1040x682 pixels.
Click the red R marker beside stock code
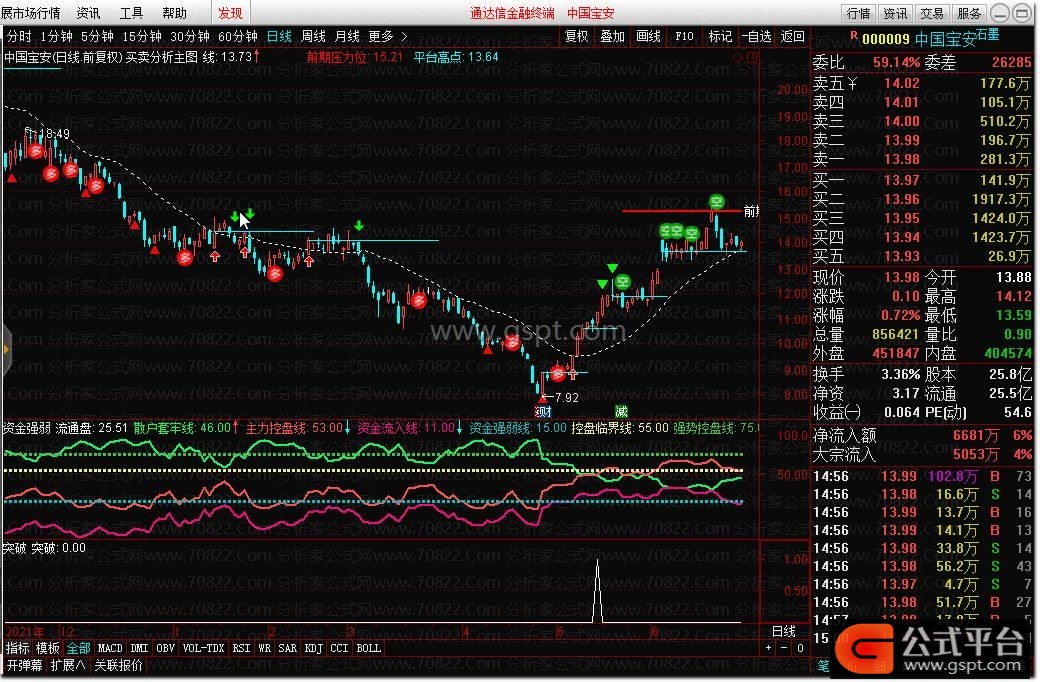point(854,35)
